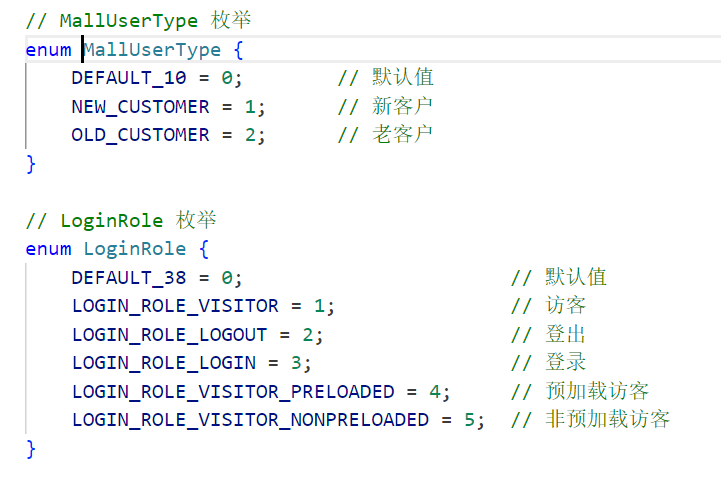Image resolution: width=721 pixels, height=478 pixels.
Task: Click the LOGIN_ROLE_VISITOR identifier
Action: click(175, 306)
